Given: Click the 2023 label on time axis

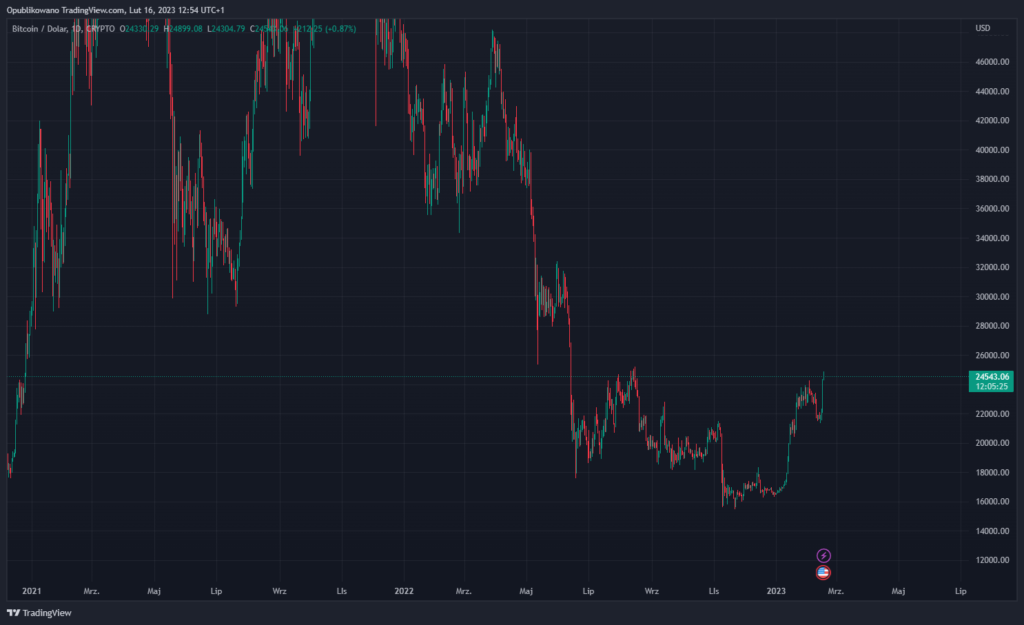Looking at the screenshot, I should point(776,592).
